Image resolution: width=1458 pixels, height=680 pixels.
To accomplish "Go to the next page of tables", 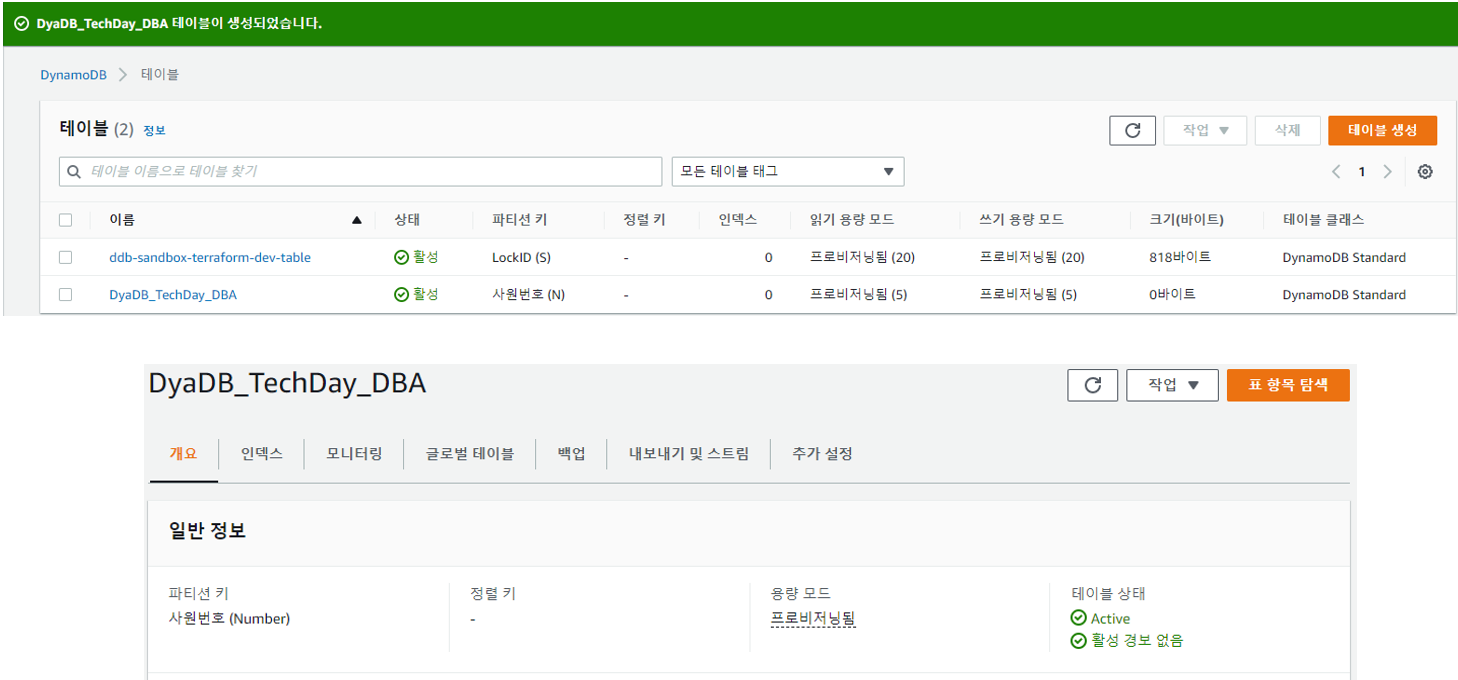I will [x=1387, y=171].
